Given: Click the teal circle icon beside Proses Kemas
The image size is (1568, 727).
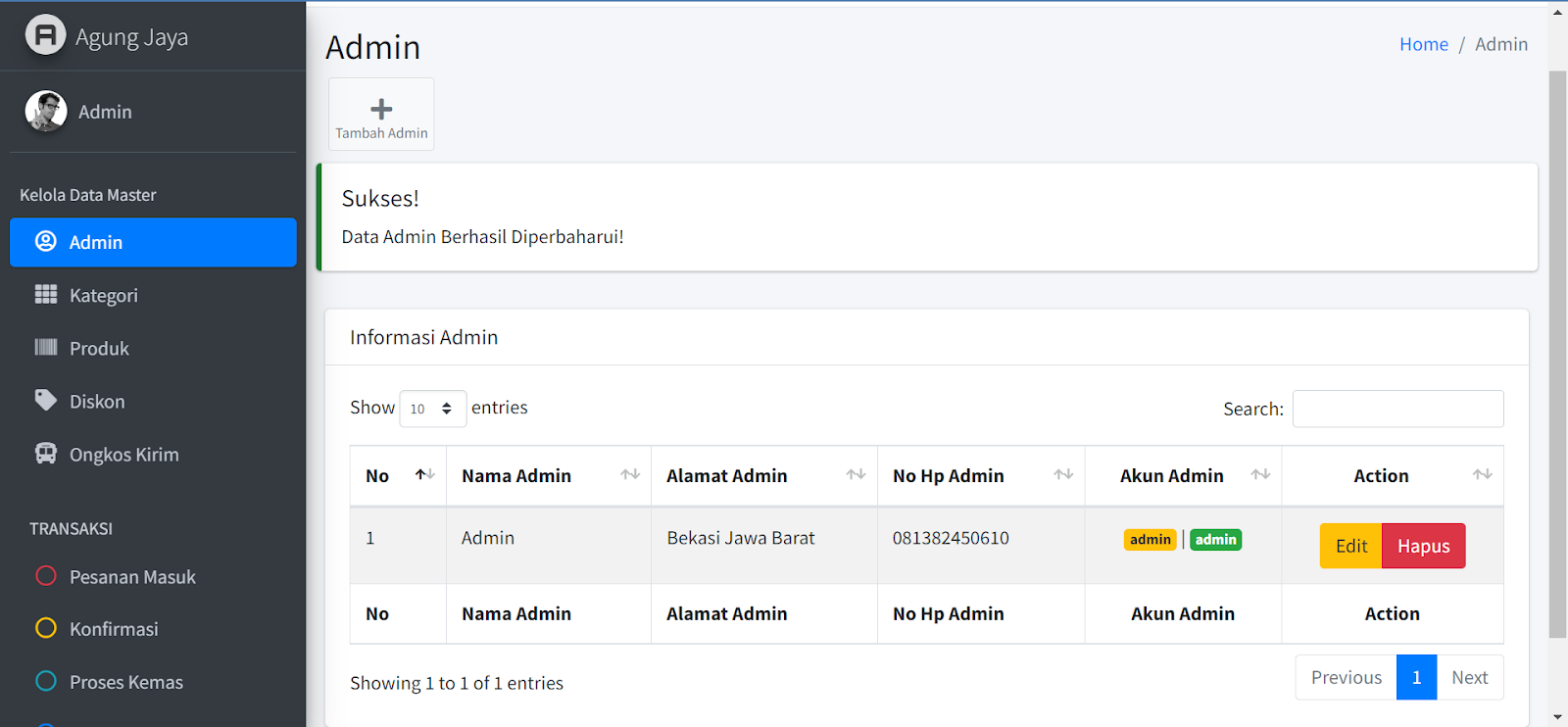Looking at the screenshot, I should 46,681.
